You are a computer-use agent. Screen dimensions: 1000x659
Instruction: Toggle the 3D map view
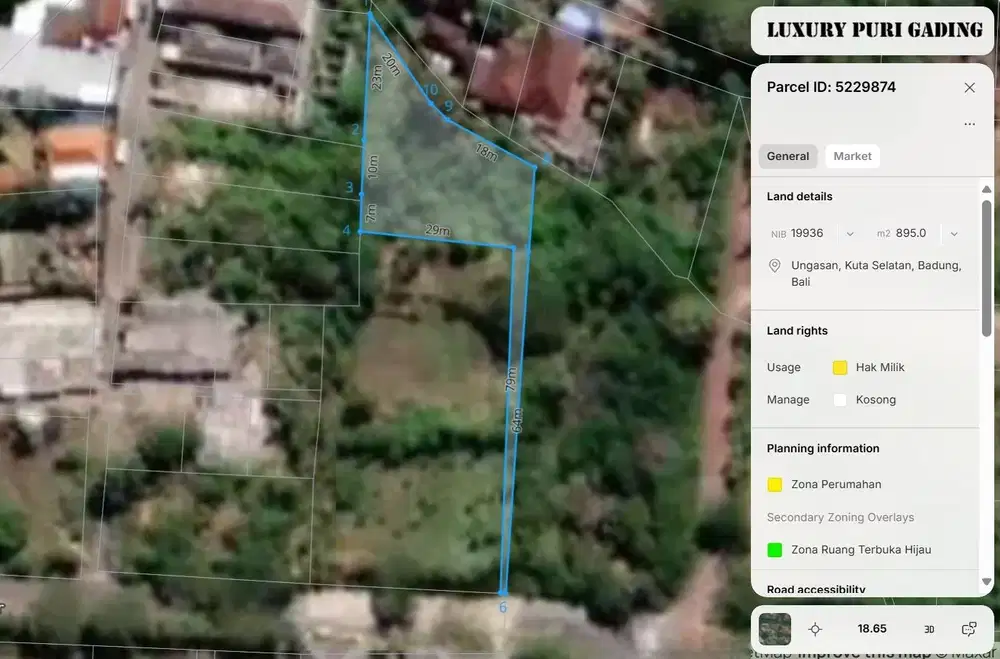click(929, 629)
